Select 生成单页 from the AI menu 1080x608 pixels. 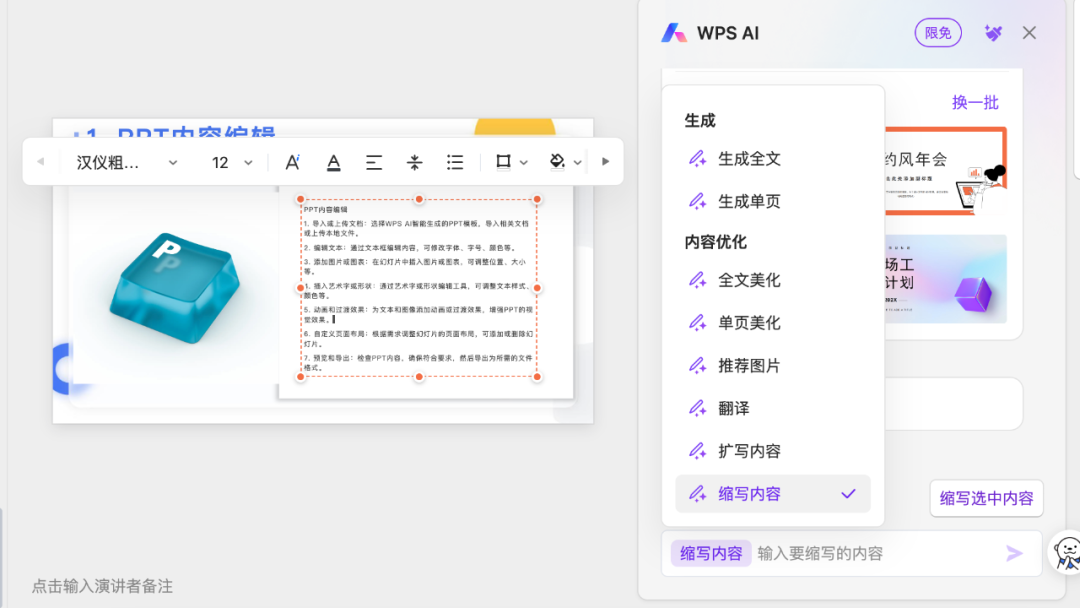[773, 202]
